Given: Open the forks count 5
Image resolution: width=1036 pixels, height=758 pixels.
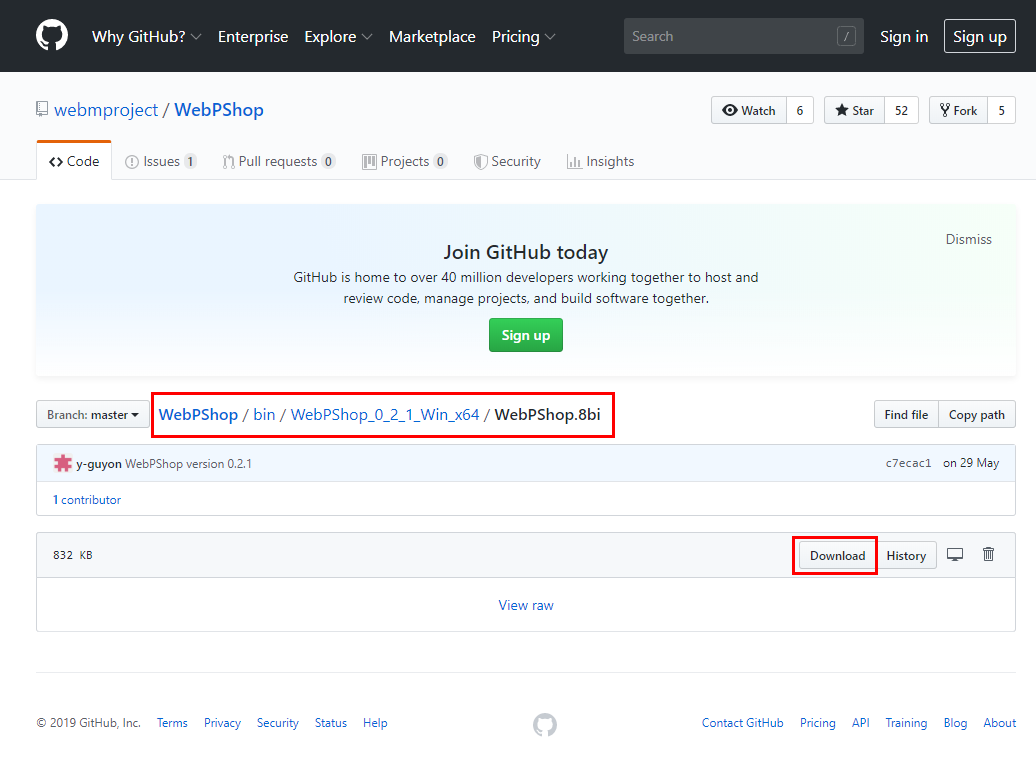Looking at the screenshot, I should click(x=1002, y=110).
